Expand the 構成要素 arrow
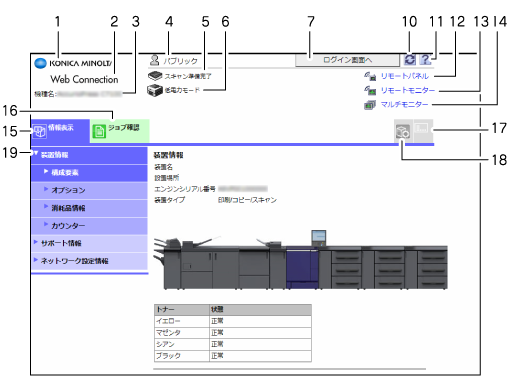 46,171
